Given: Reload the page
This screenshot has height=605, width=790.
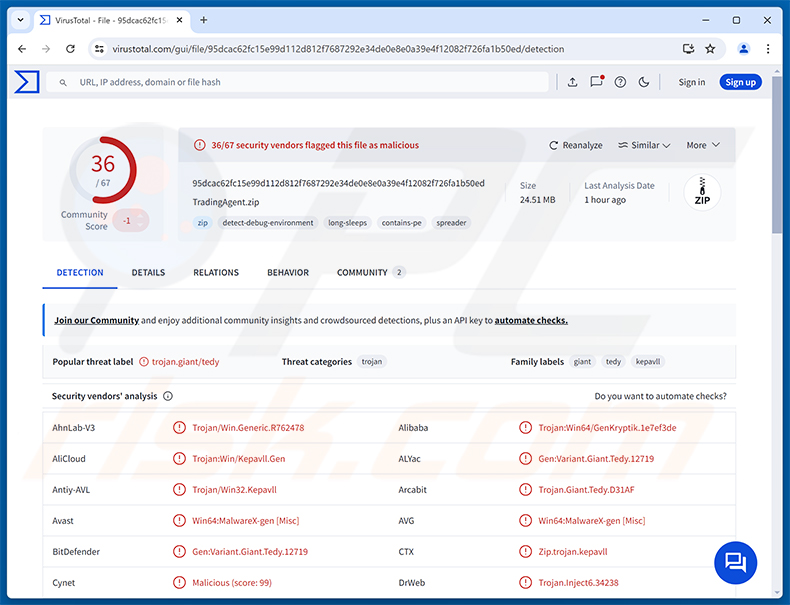Looking at the screenshot, I should 71,49.
